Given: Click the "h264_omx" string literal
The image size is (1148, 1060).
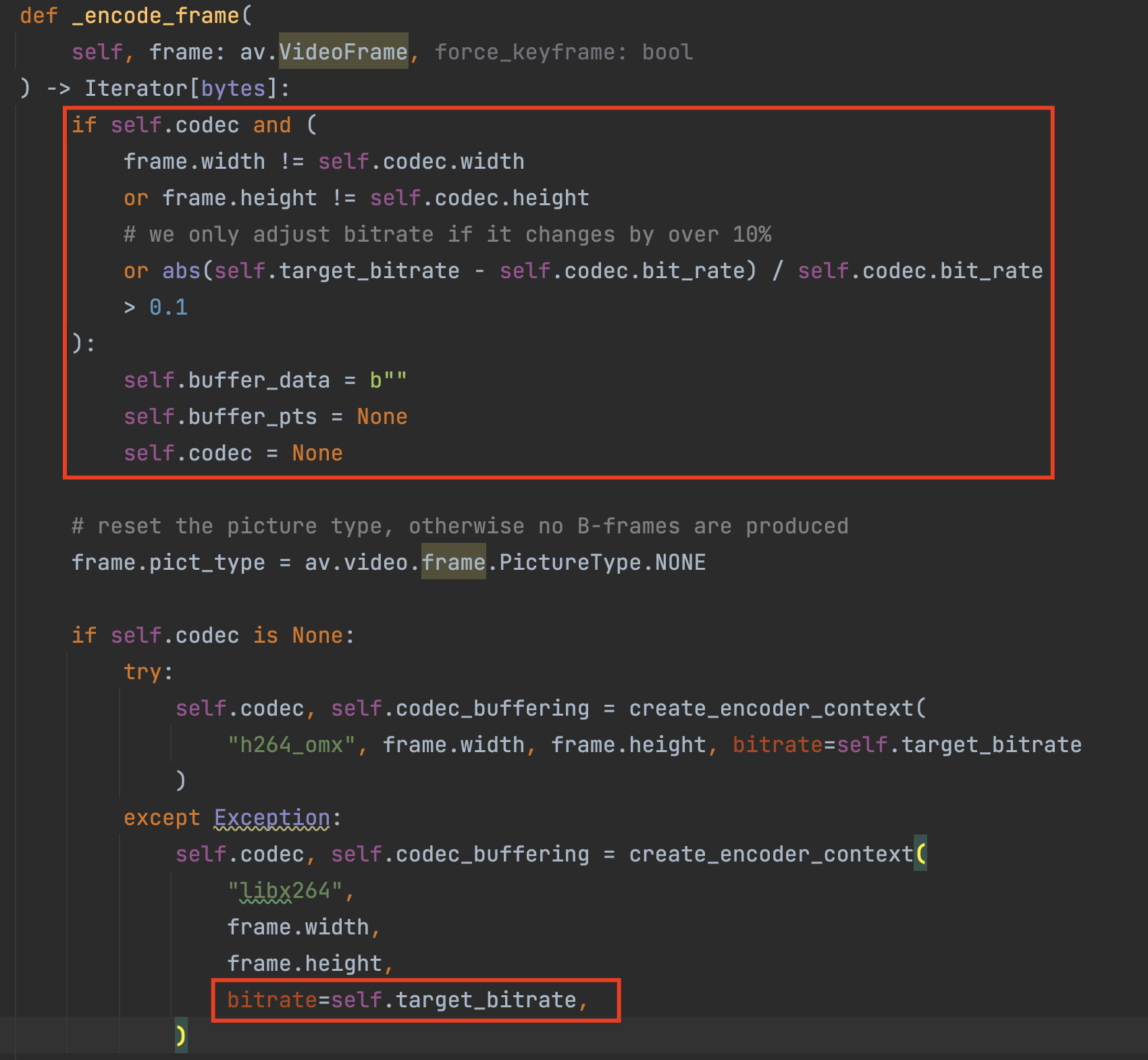Looking at the screenshot, I should (292, 745).
